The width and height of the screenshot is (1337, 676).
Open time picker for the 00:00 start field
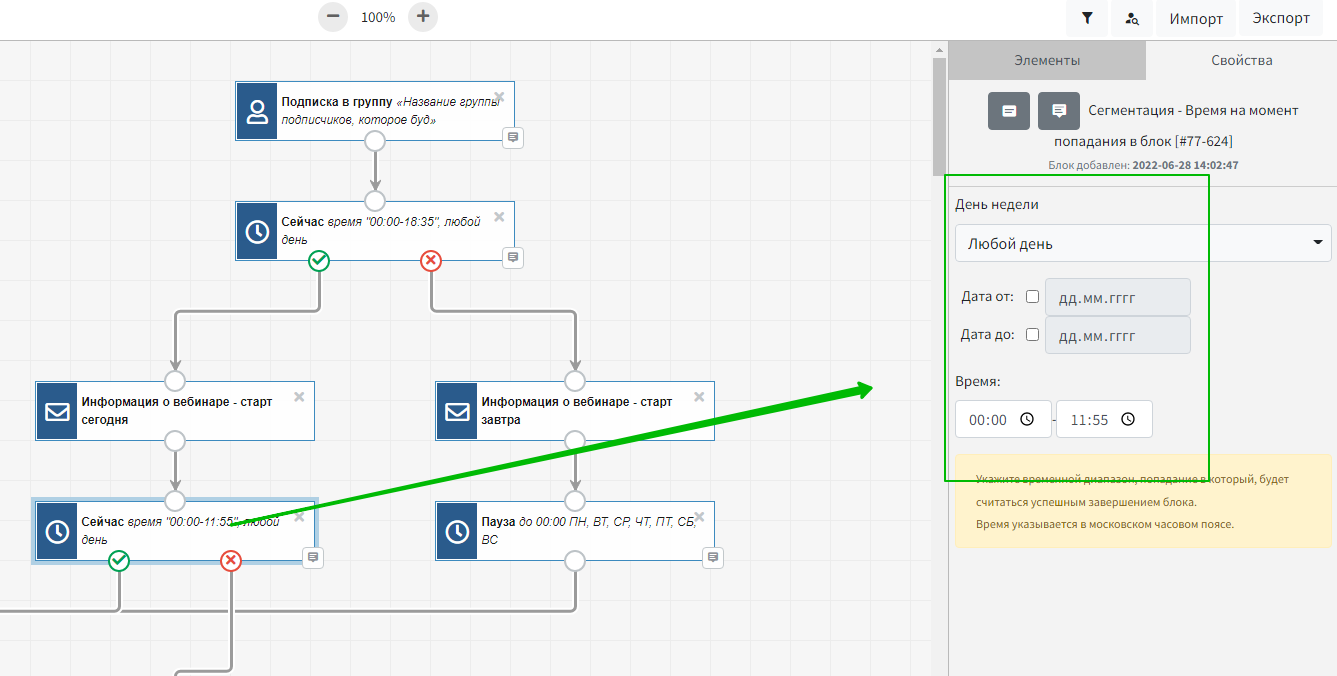1026,420
